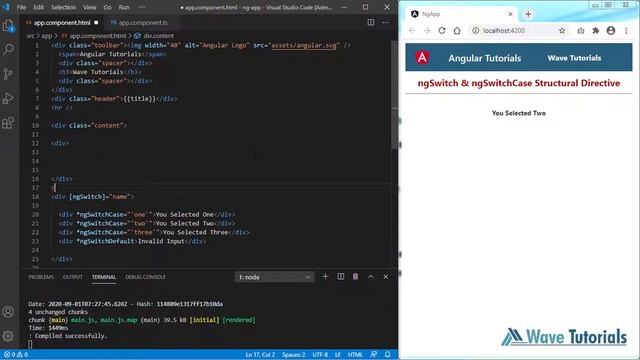Expand hidden menu items ellipsis
The image size is (640, 360).
(x=142, y=7)
